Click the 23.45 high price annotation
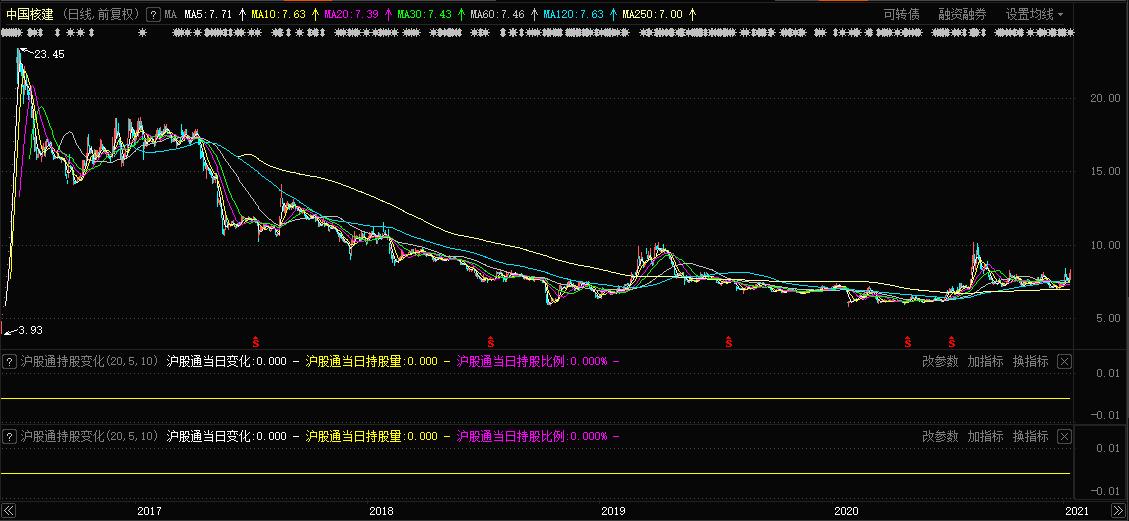 click(50, 54)
